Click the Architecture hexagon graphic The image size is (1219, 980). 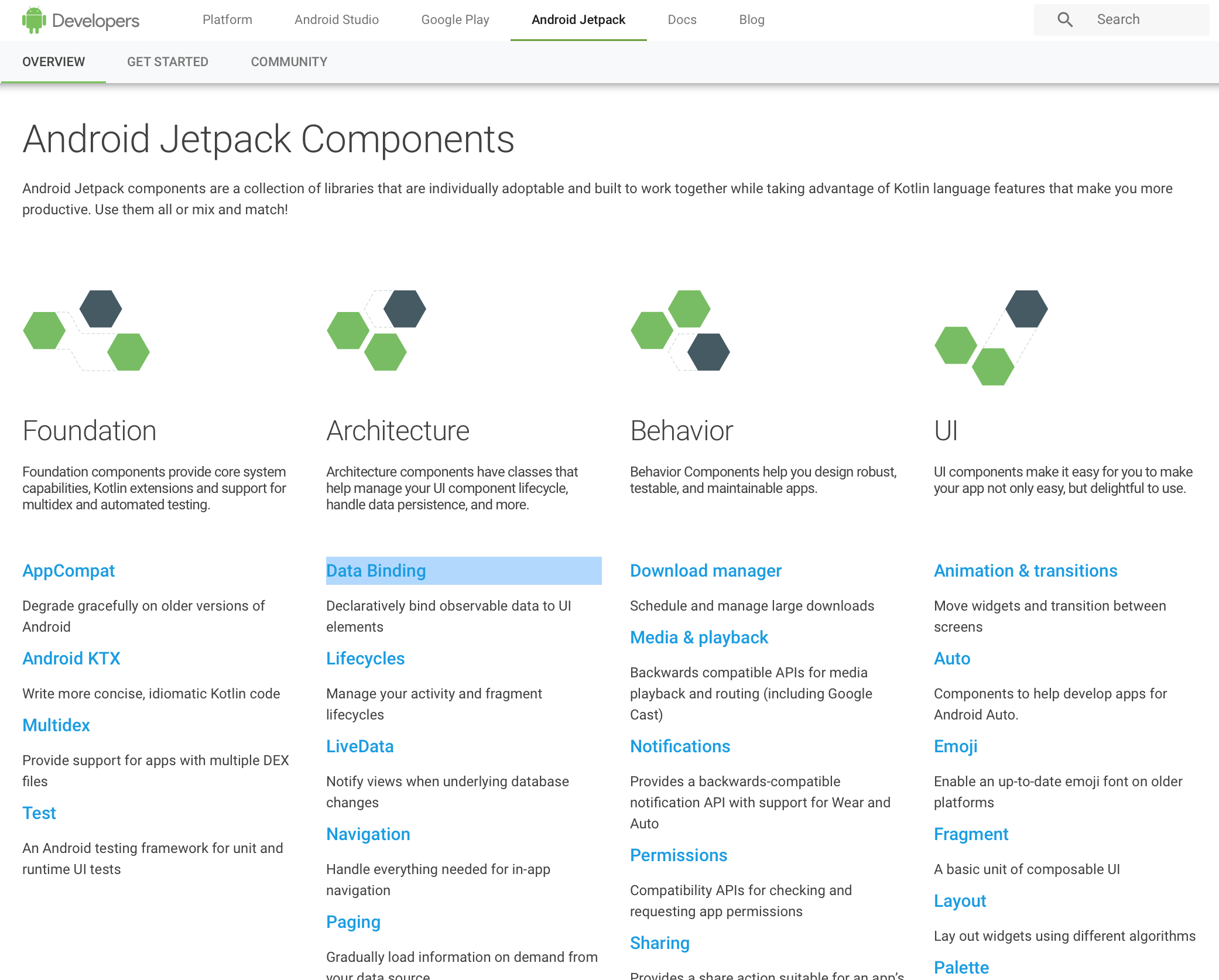[376, 331]
